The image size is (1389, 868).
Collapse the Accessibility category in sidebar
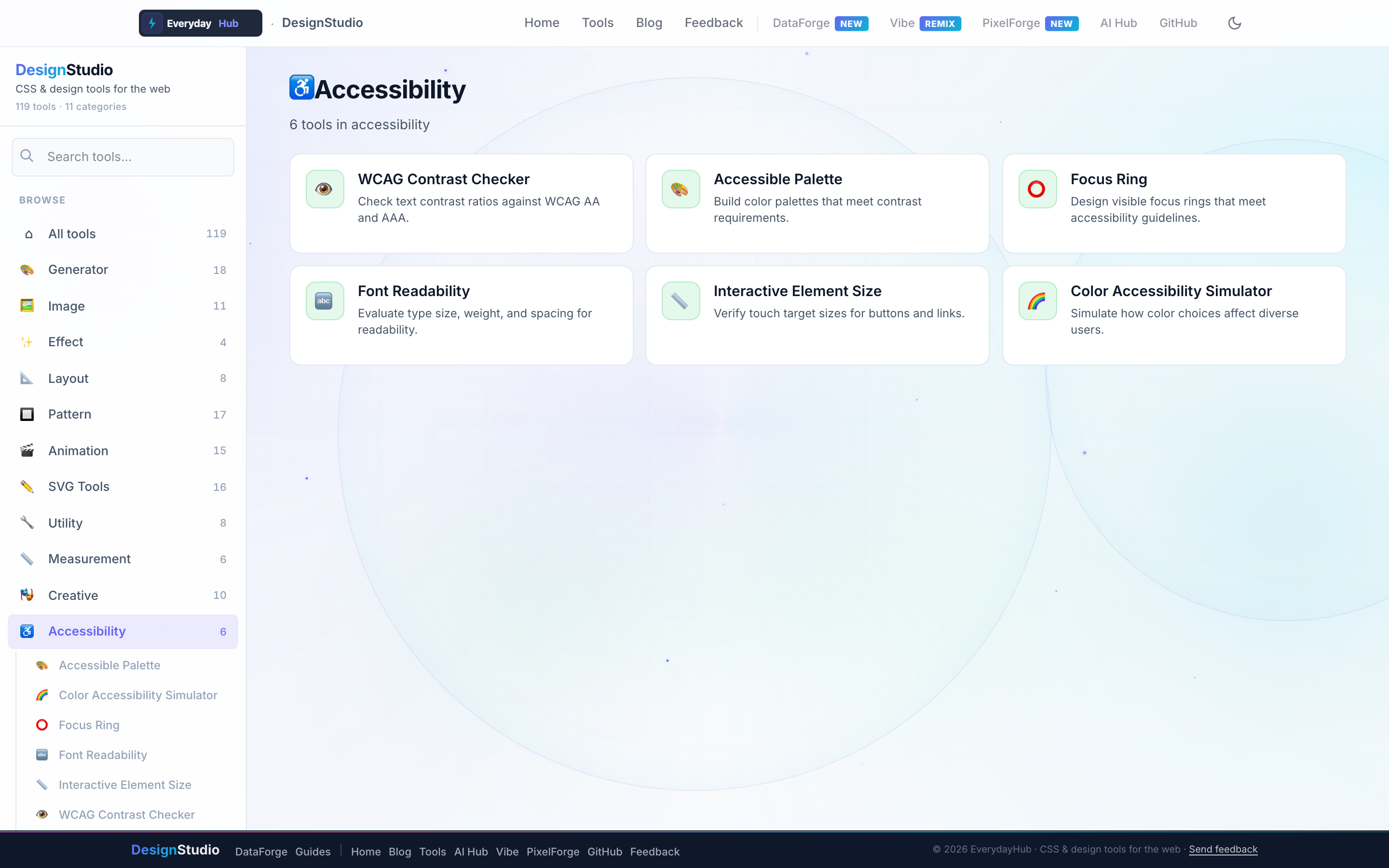coord(123,632)
